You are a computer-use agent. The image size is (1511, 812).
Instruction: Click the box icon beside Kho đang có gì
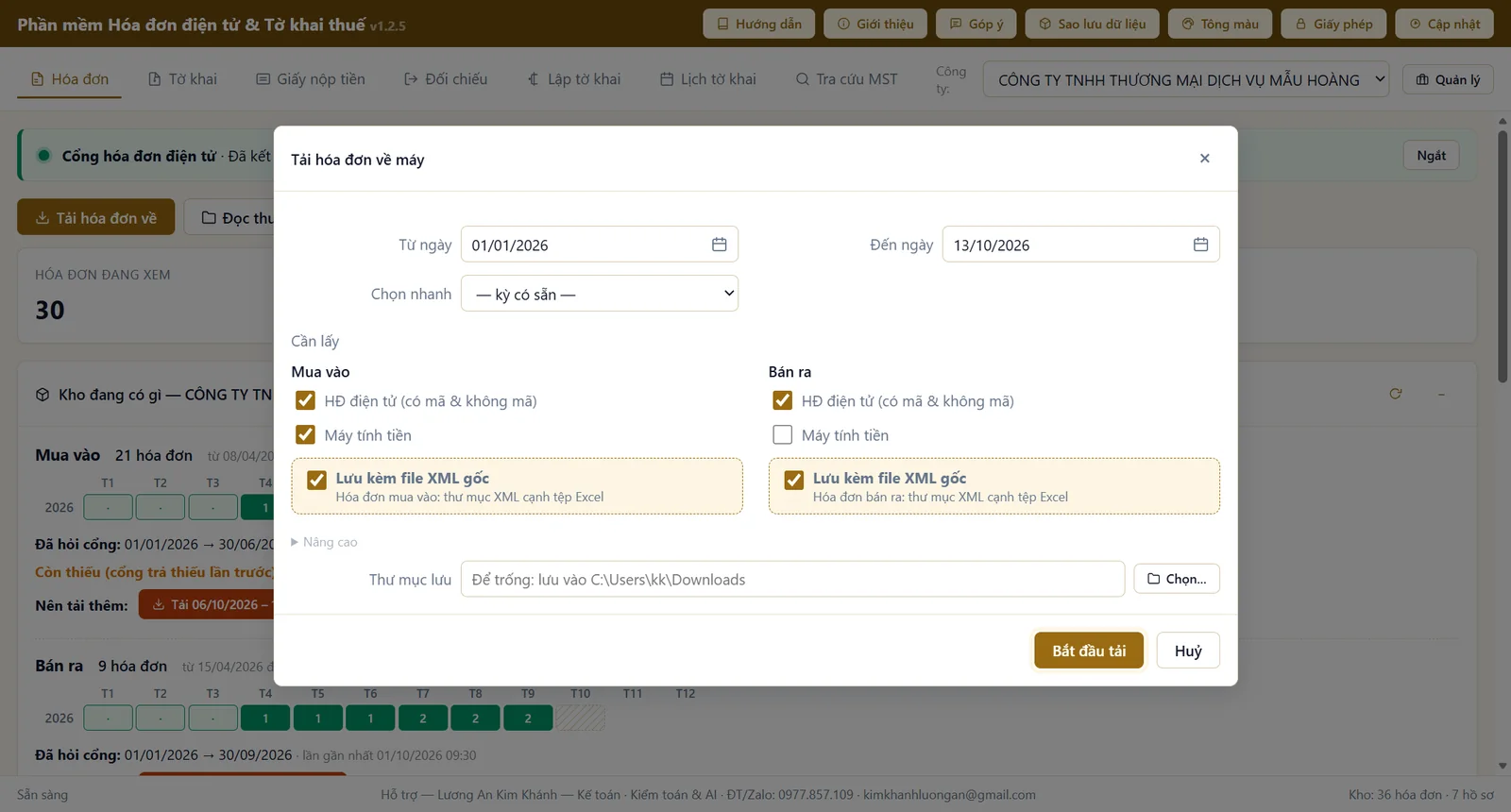[42, 395]
